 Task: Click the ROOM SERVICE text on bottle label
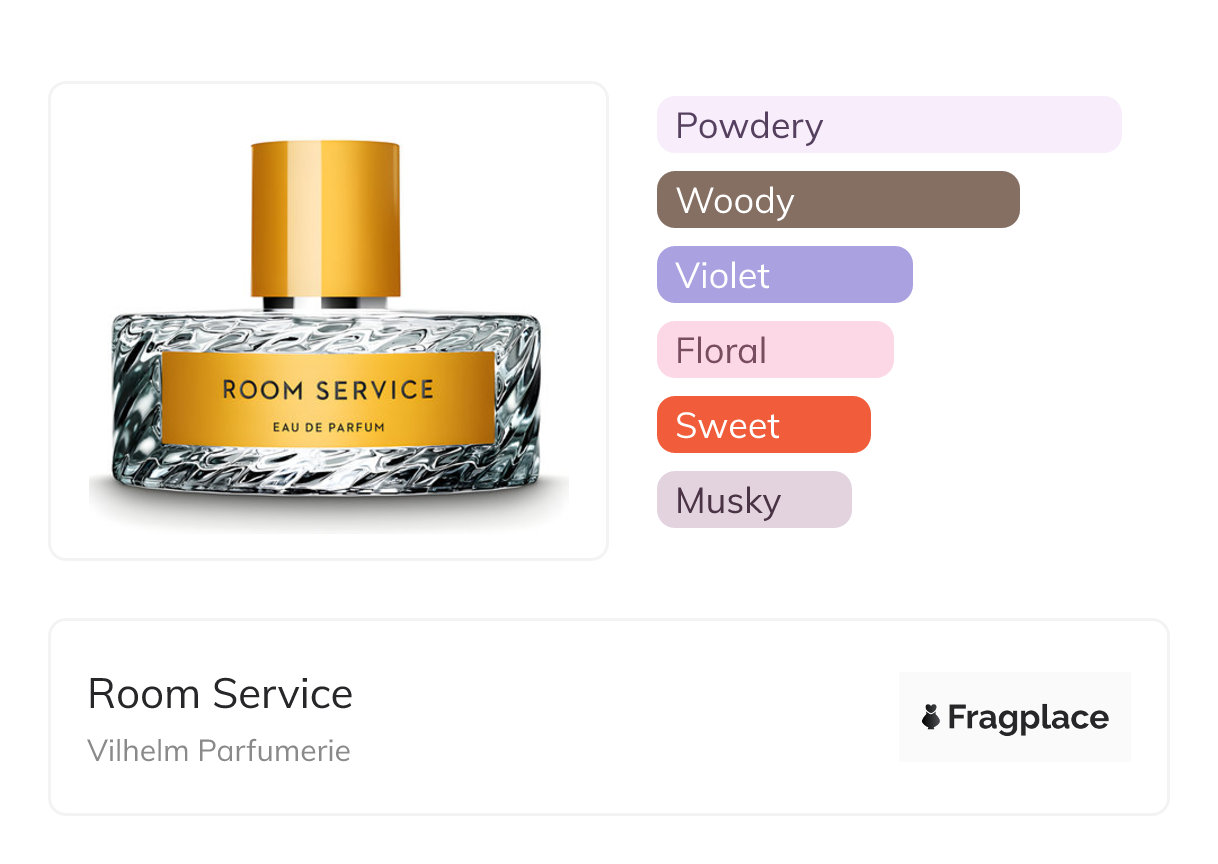tap(327, 389)
